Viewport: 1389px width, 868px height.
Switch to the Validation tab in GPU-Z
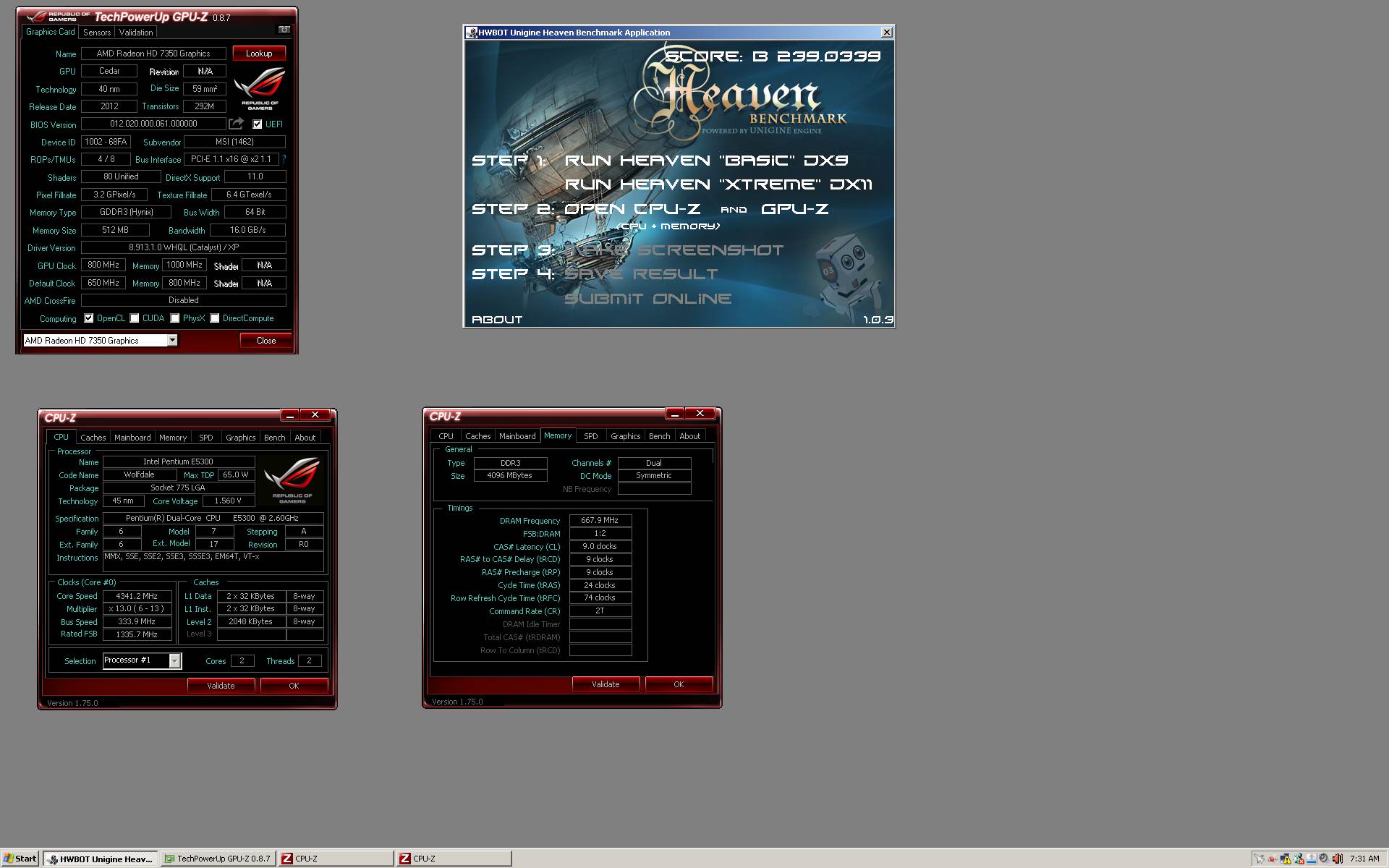[x=136, y=33]
